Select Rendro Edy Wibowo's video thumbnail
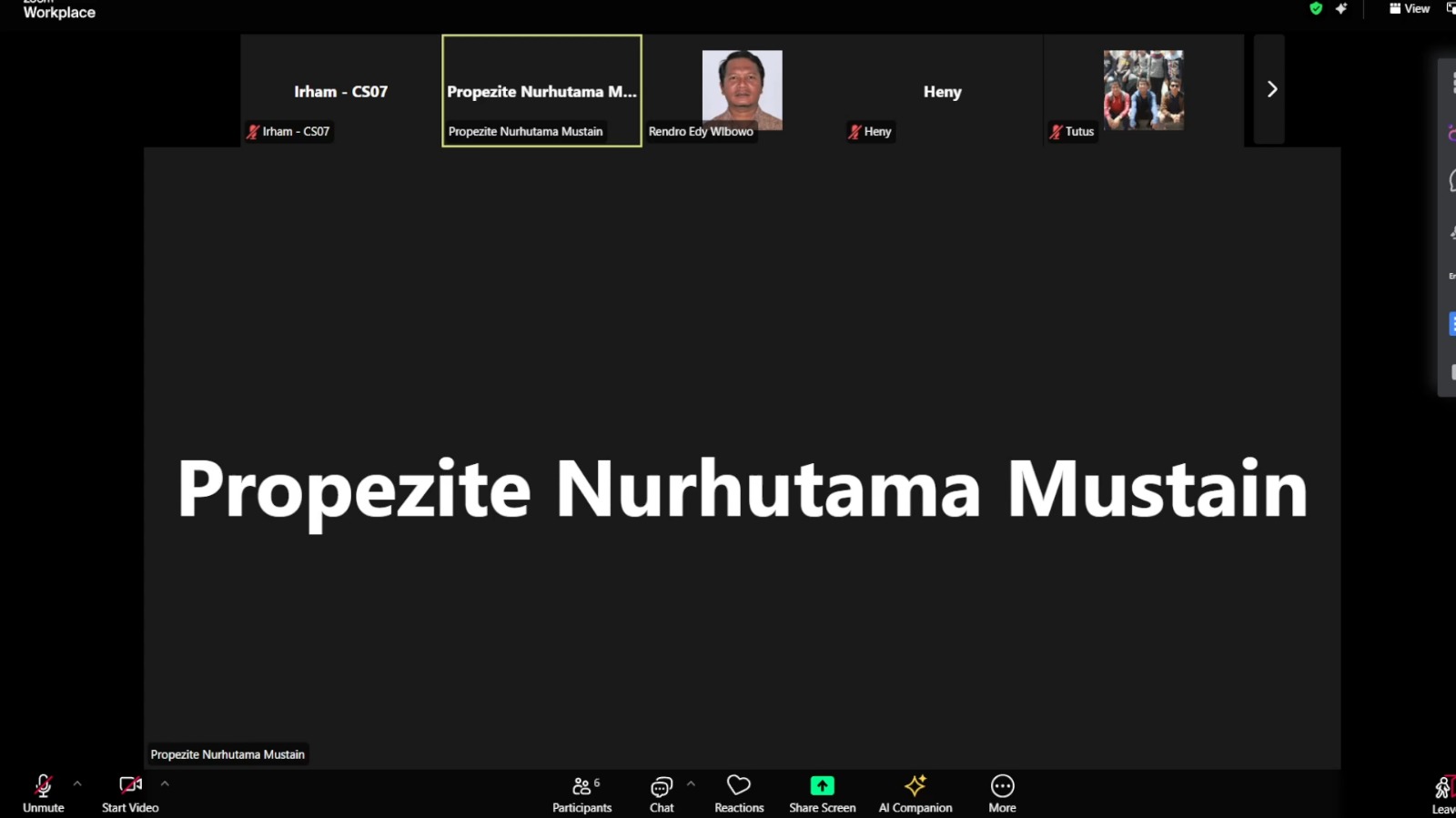Image resolution: width=1456 pixels, height=818 pixels. coord(742,90)
